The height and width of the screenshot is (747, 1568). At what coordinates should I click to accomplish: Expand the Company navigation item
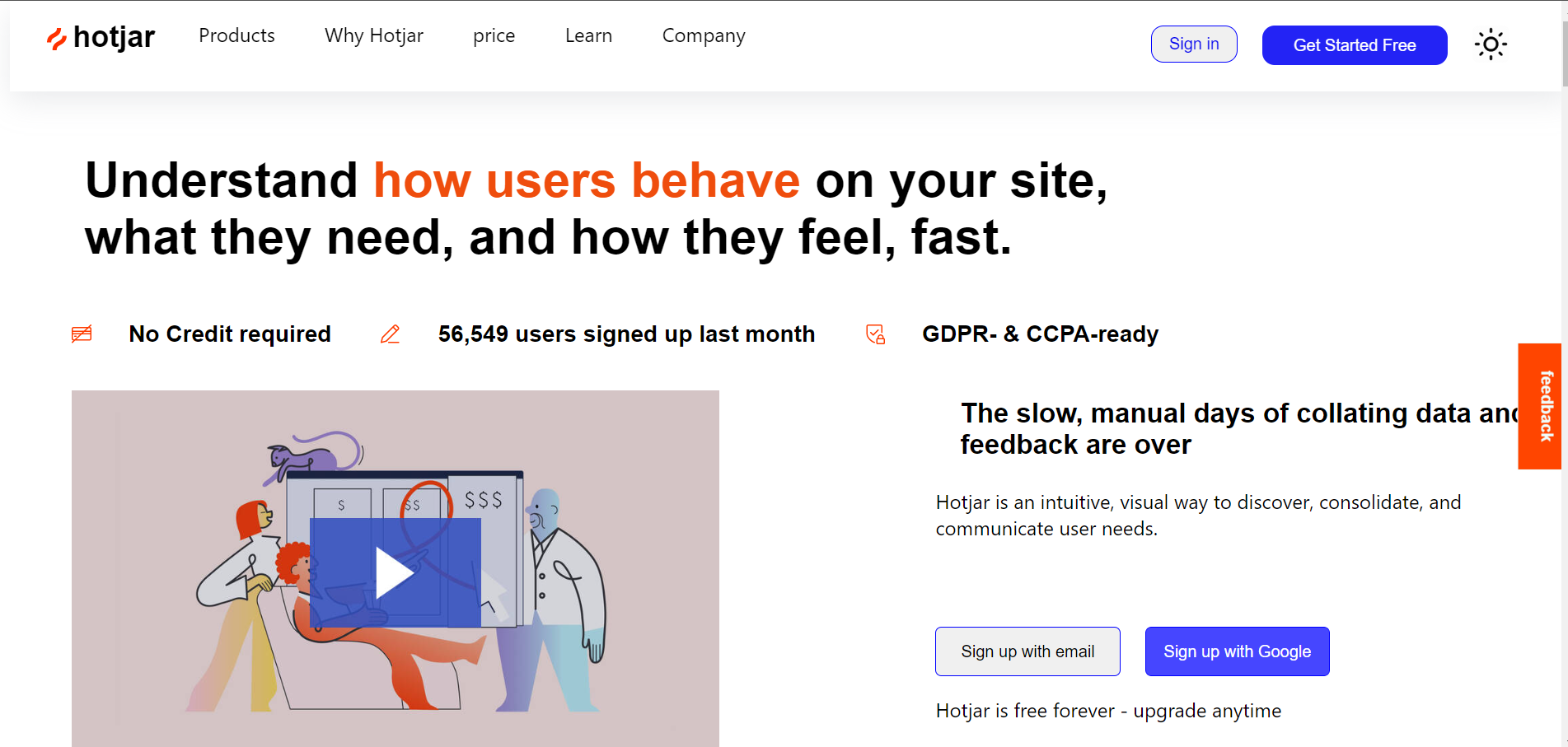point(704,35)
